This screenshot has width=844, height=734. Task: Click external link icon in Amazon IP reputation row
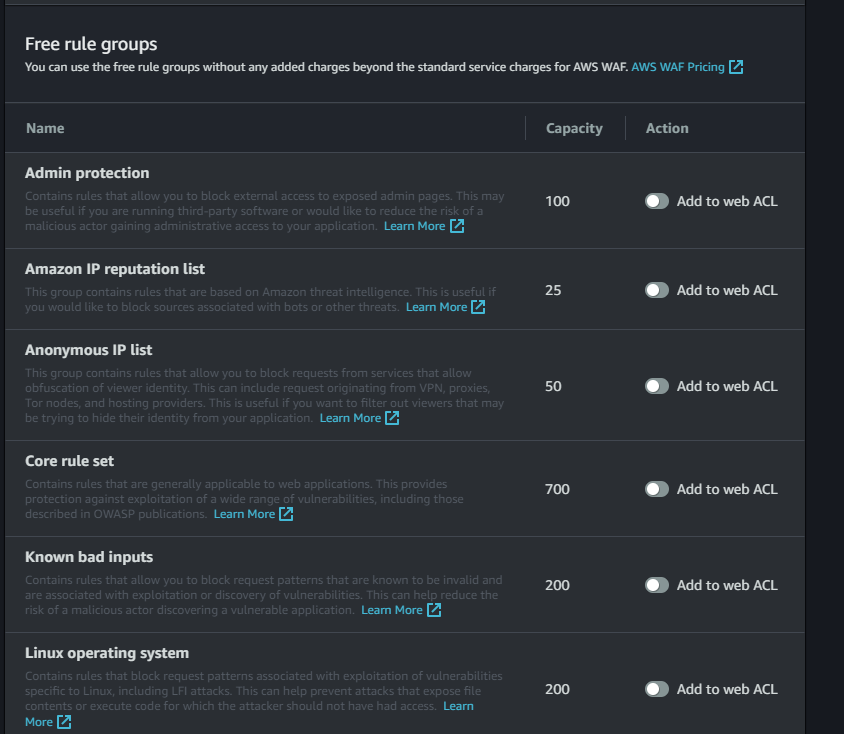click(478, 307)
